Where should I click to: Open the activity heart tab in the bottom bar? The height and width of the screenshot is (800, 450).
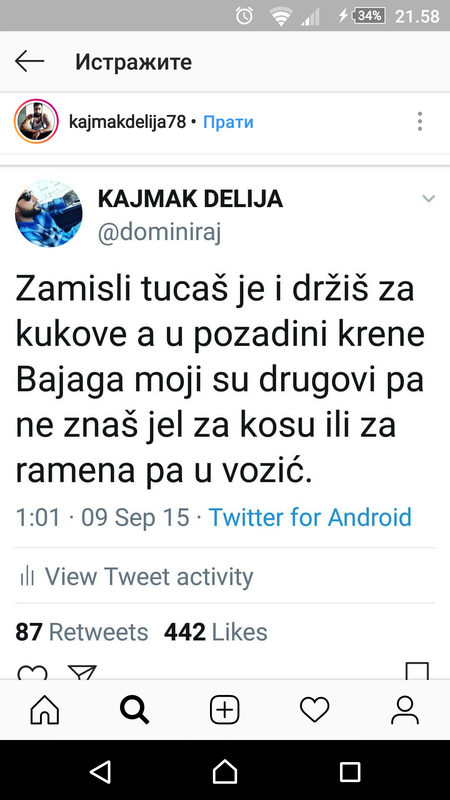[x=314, y=710]
